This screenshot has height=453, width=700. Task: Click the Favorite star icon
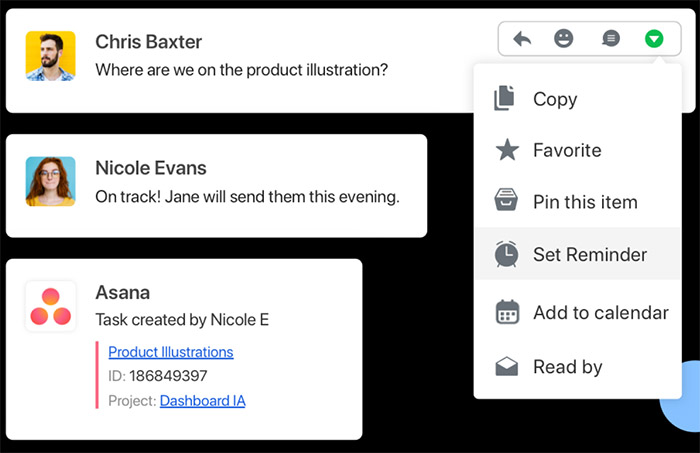coord(507,150)
